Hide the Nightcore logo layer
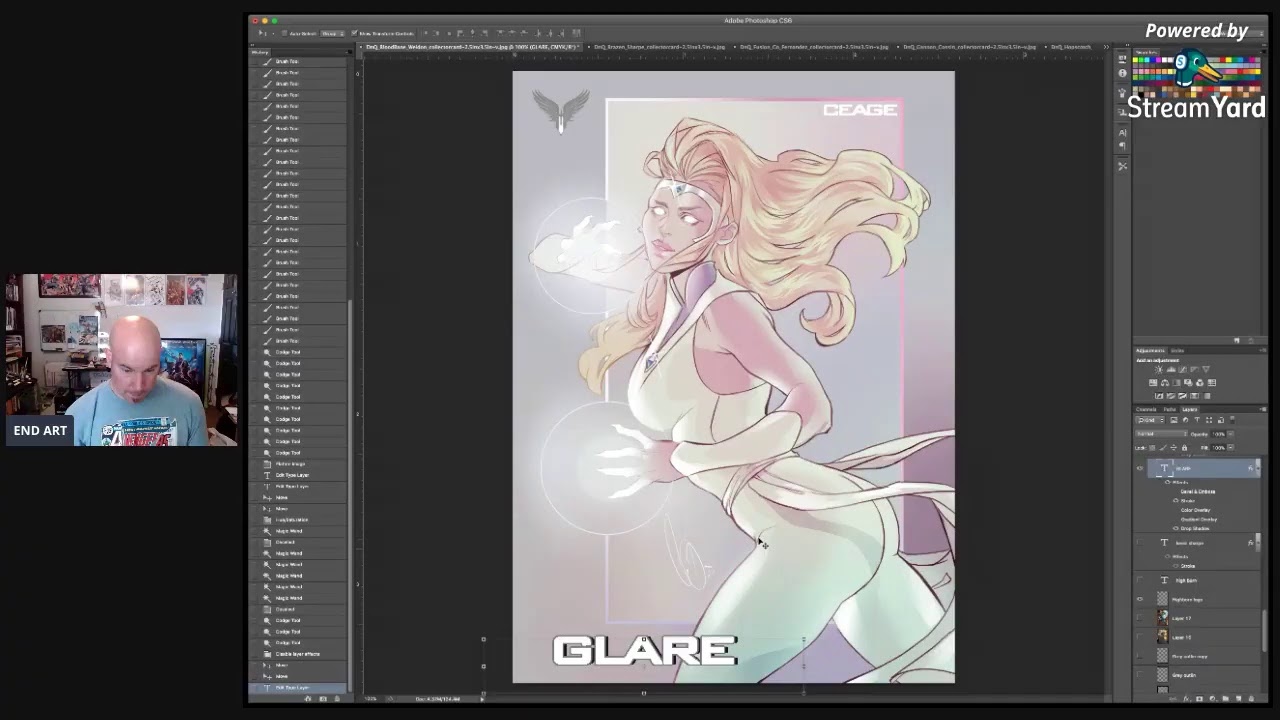 pos(1139,599)
